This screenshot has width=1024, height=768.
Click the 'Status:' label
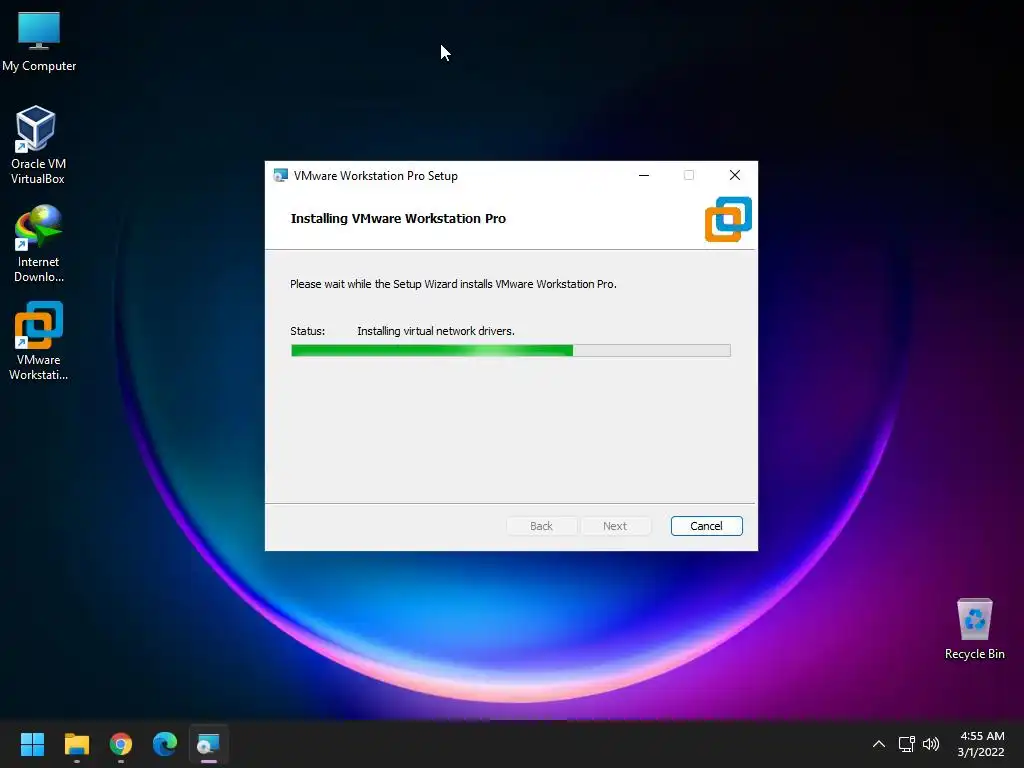pos(307,331)
